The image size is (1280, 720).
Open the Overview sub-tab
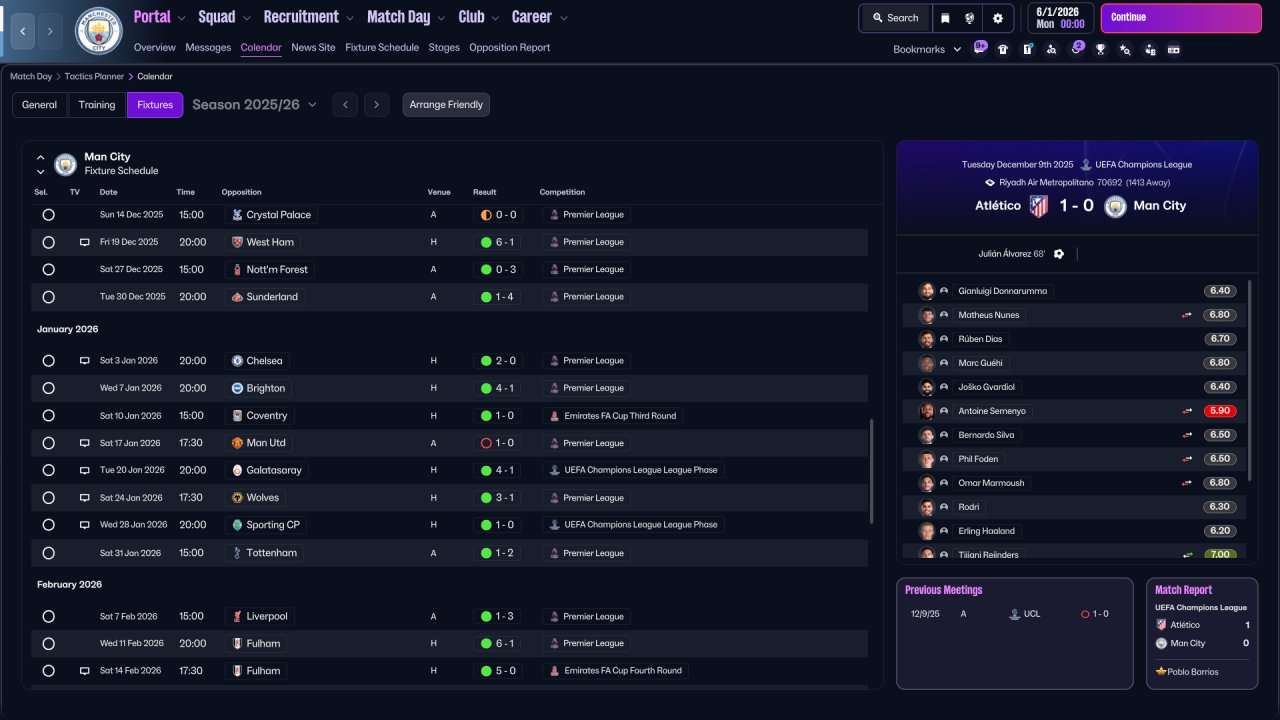coord(154,48)
